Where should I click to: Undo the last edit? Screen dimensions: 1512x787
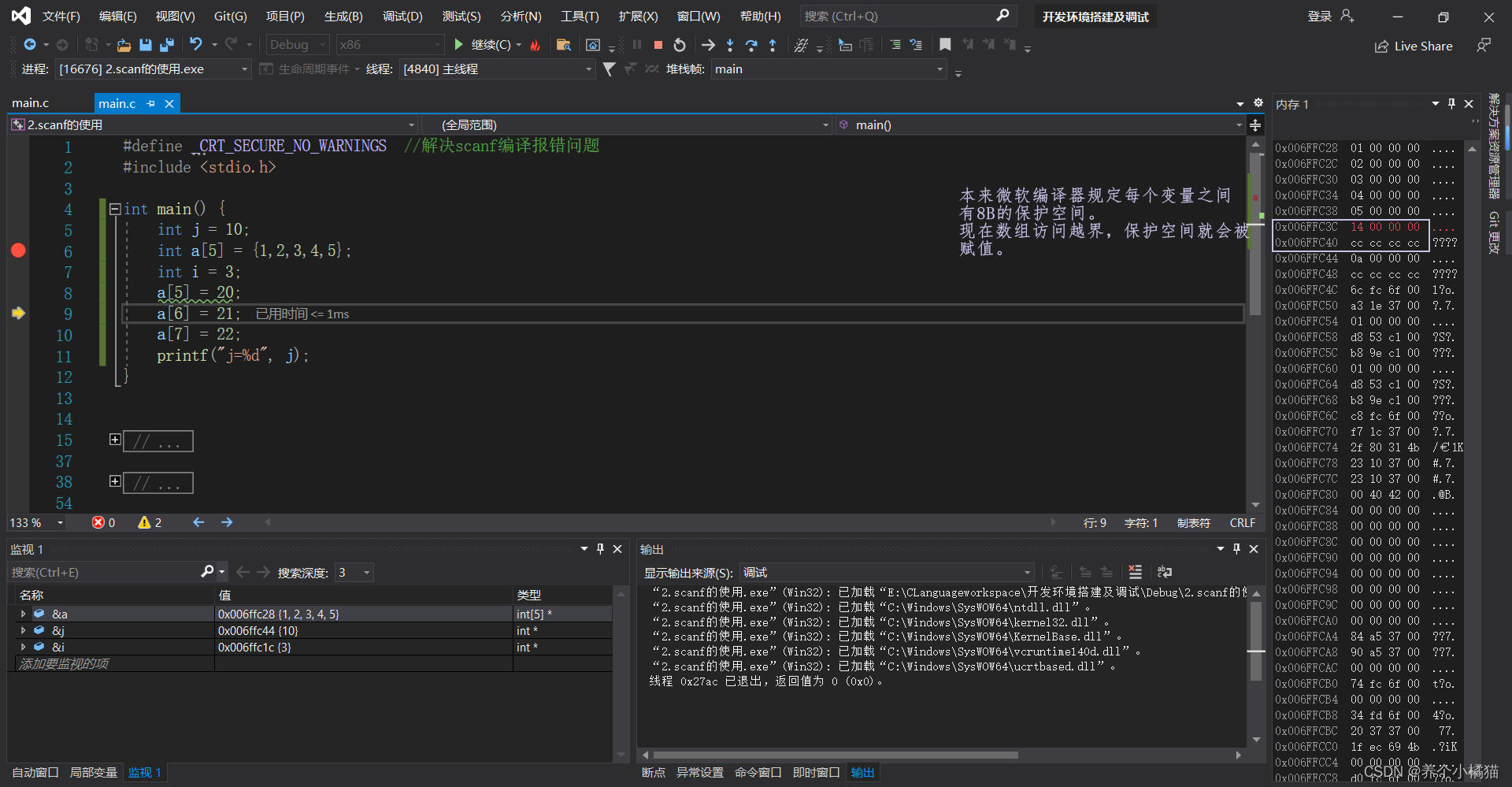pyautogui.click(x=196, y=45)
